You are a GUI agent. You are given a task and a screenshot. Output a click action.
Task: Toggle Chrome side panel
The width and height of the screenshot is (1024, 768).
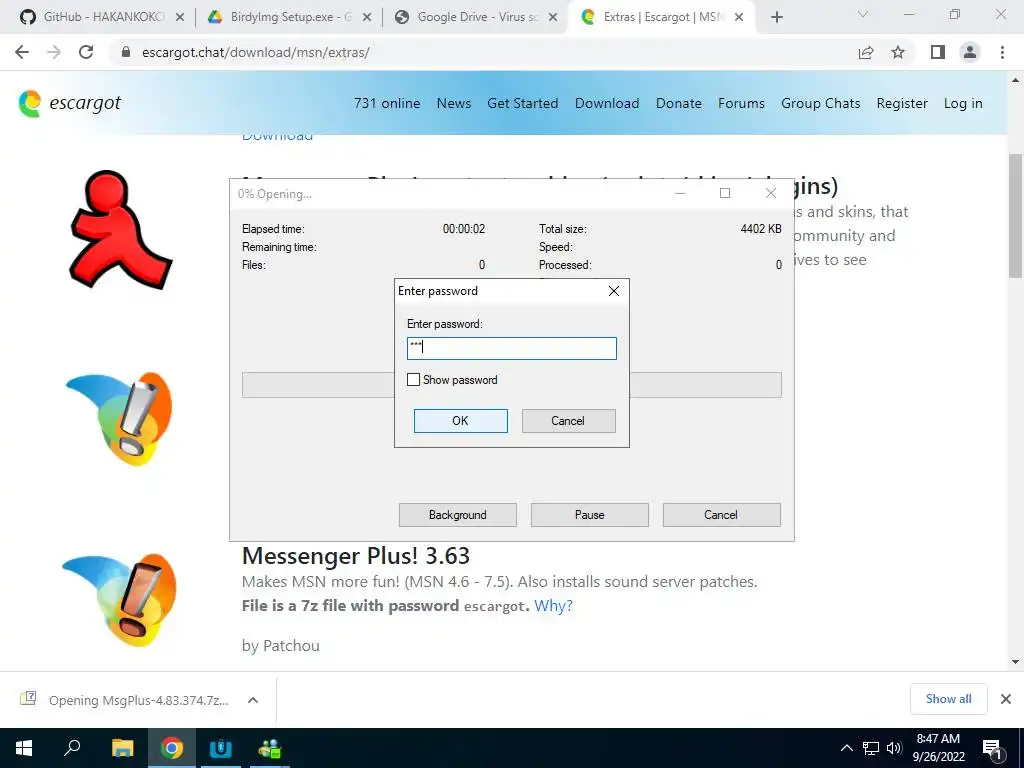click(938, 52)
